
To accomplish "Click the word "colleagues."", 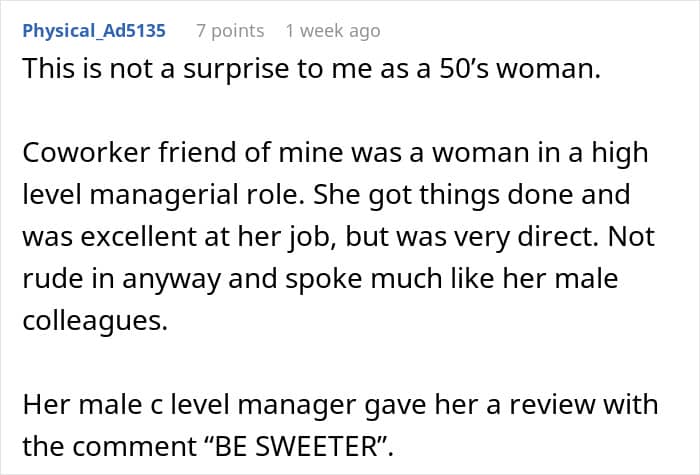I will coord(95,321).
